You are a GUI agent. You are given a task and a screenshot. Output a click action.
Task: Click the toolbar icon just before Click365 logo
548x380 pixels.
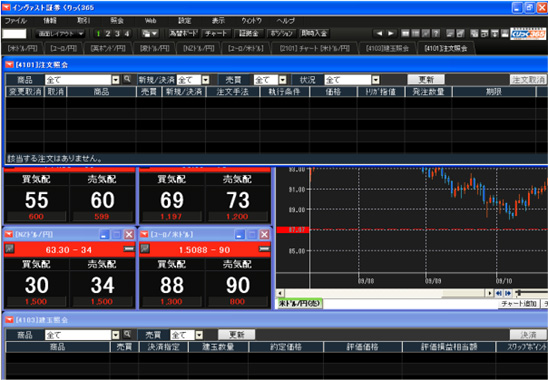pos(505,34)
